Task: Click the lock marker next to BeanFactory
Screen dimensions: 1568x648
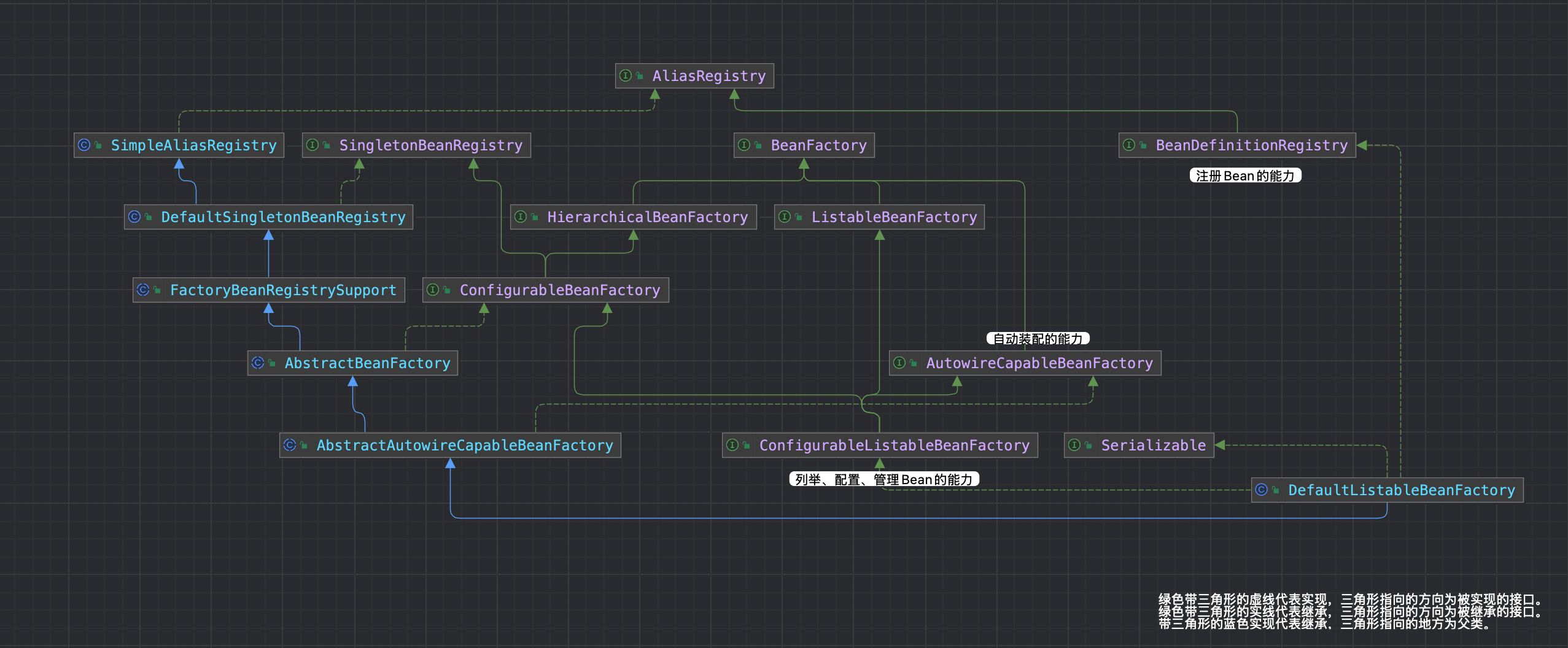Action: click(758, 145)
